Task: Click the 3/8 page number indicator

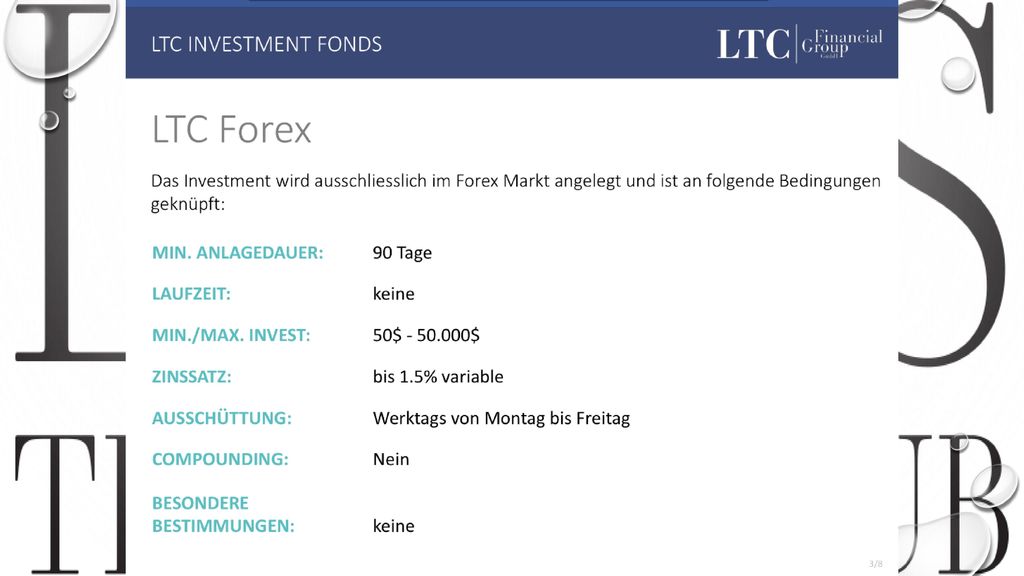Action: [x=876, y=564]
